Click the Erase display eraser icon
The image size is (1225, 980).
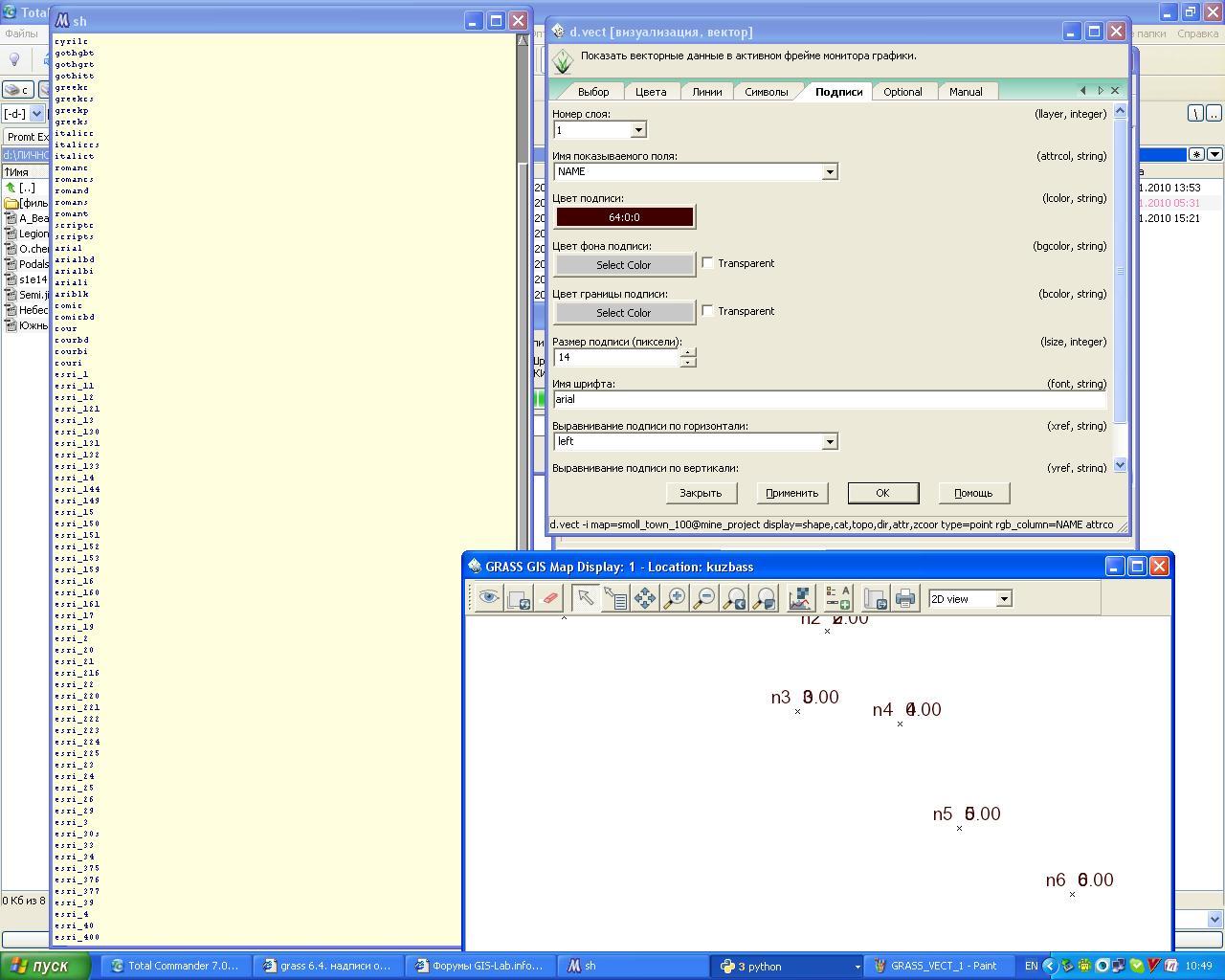click(550, 598)
